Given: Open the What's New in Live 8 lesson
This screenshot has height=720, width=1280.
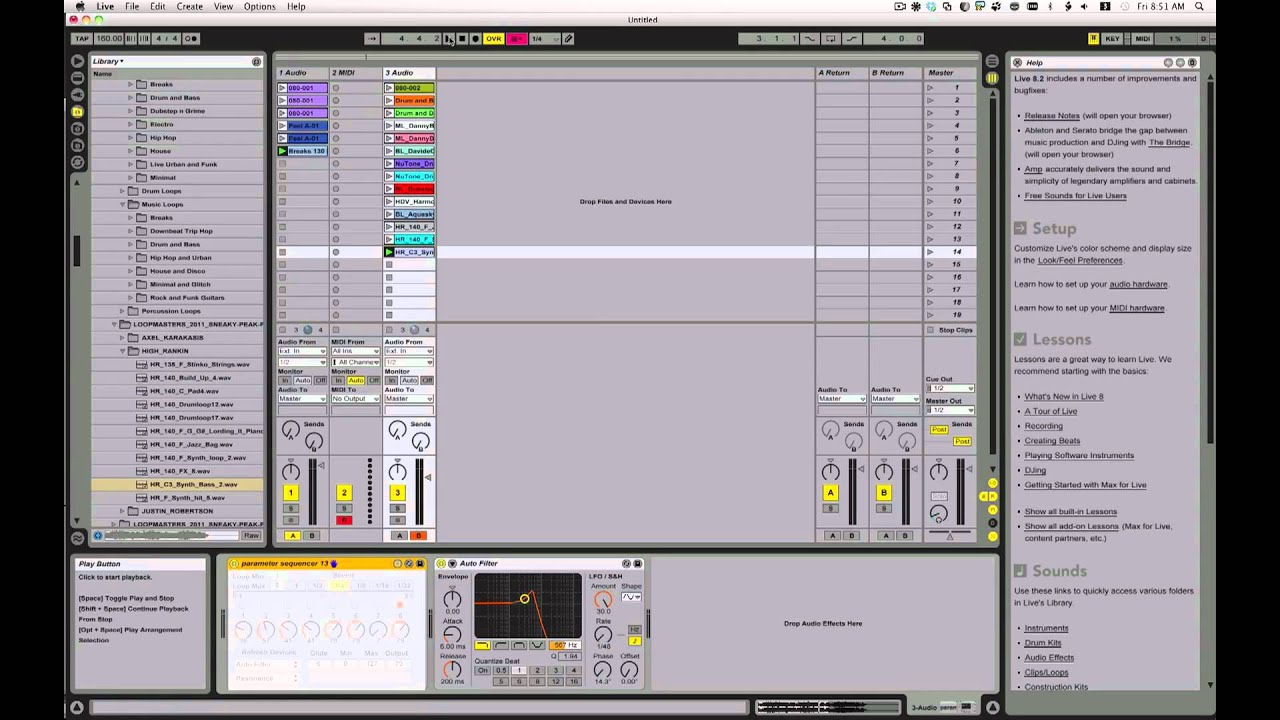Looking at the screenshot, I should [1064, 396].
